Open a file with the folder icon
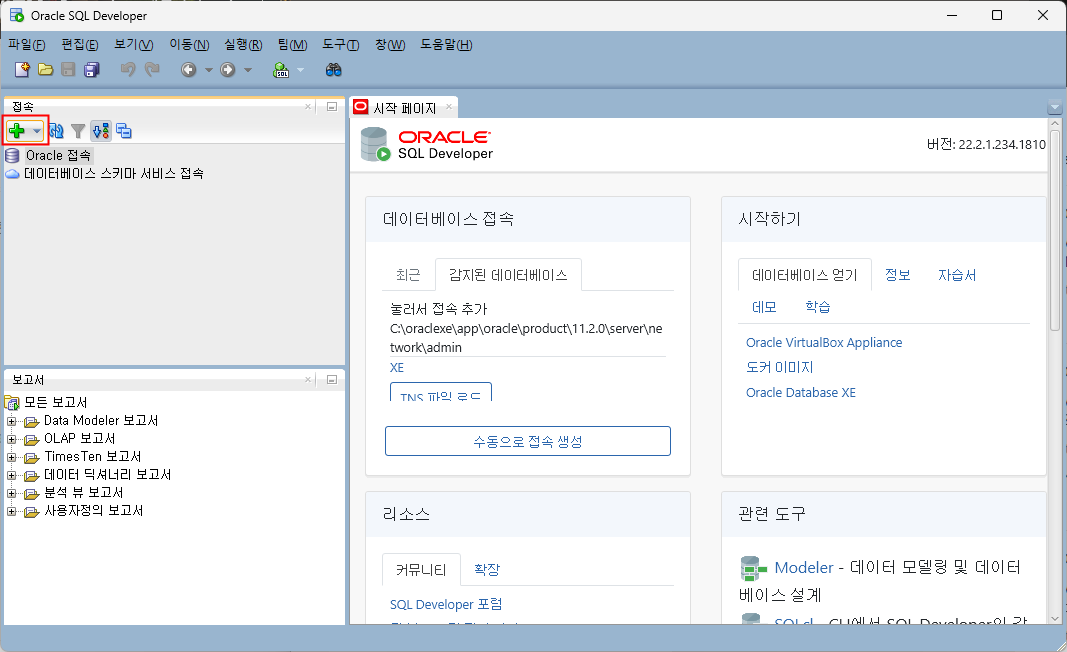The height and width of the screenshot is (652, 1067). point(45,70)
